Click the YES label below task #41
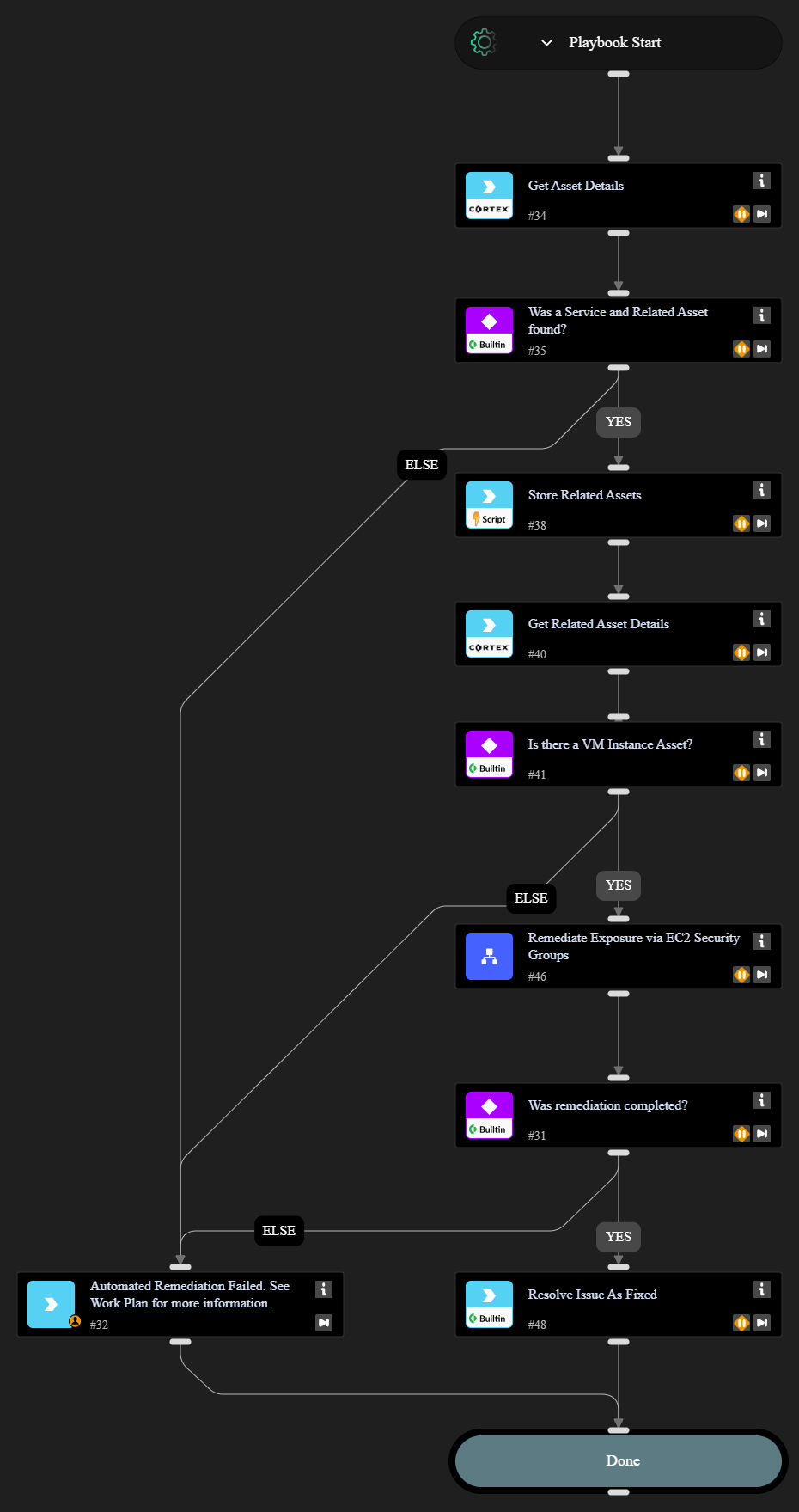 pos(619,885)
